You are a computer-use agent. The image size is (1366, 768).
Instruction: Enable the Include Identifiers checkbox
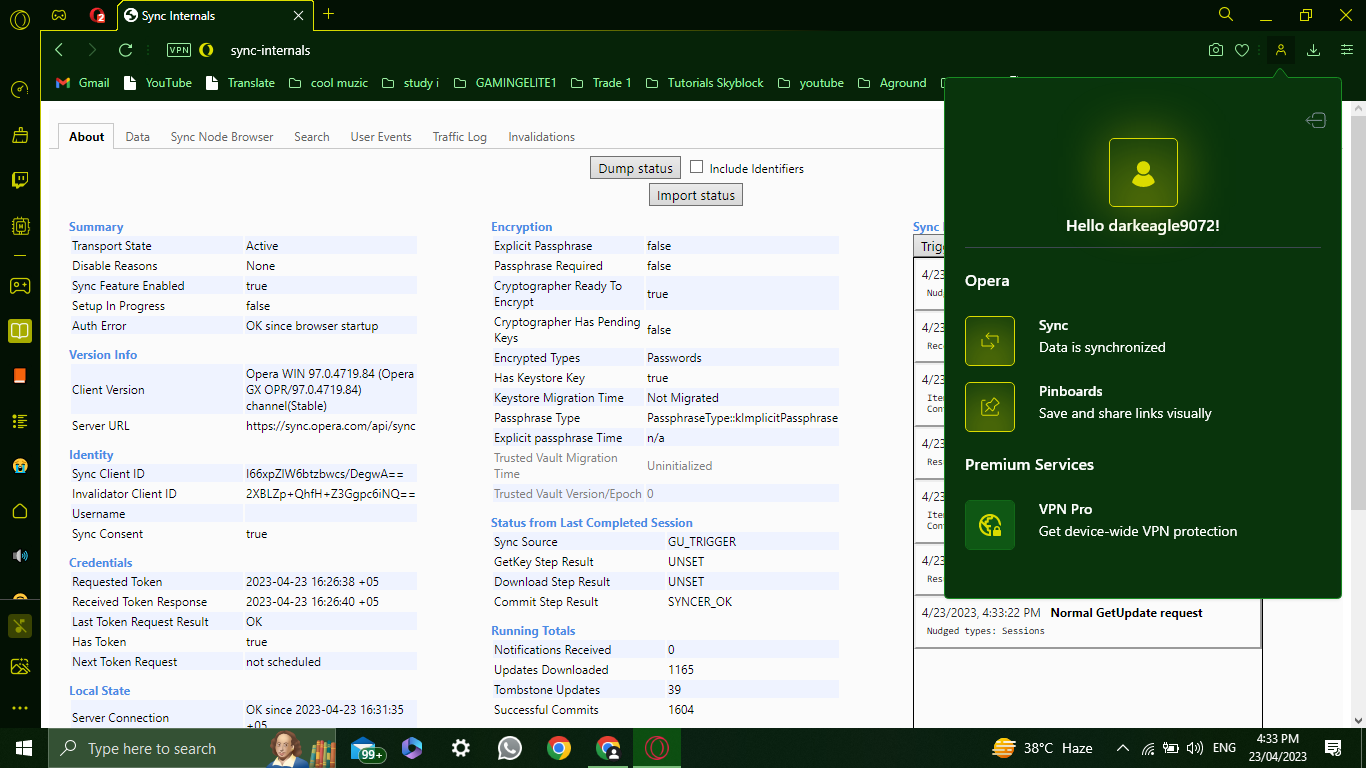click(697, 167)
